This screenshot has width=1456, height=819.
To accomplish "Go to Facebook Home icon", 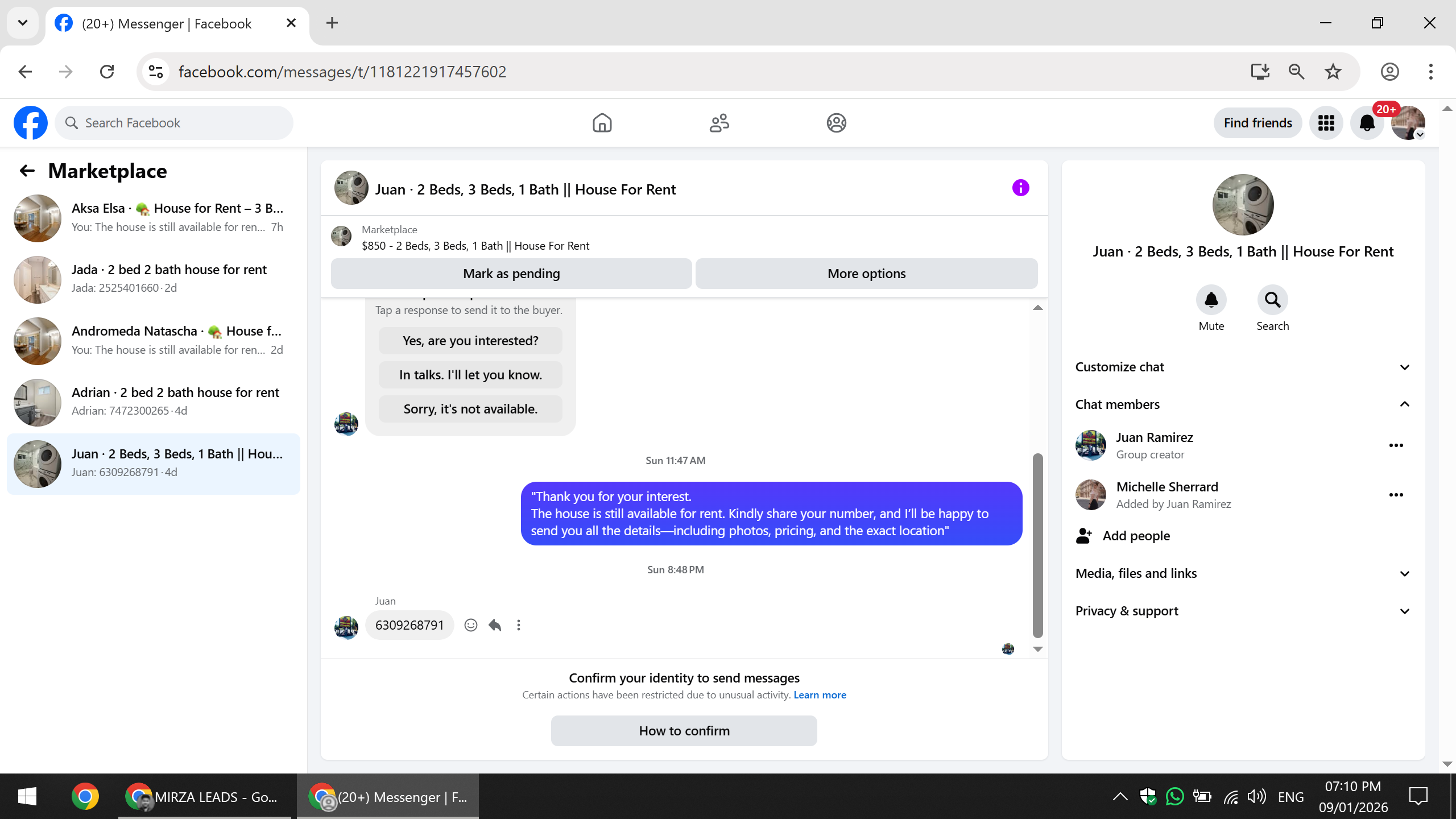I will 602,123.
